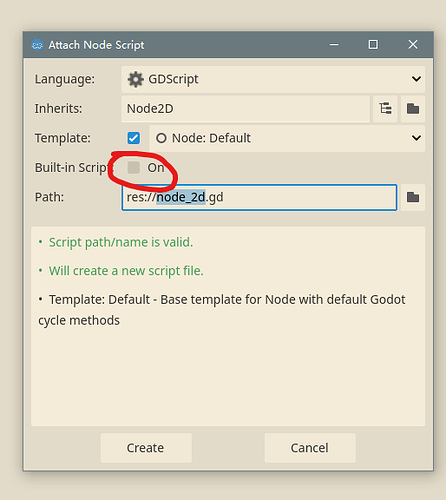The image size is (446, 500).
Task: Uncheck the Template checkbox
Action: tap(134, 138)
